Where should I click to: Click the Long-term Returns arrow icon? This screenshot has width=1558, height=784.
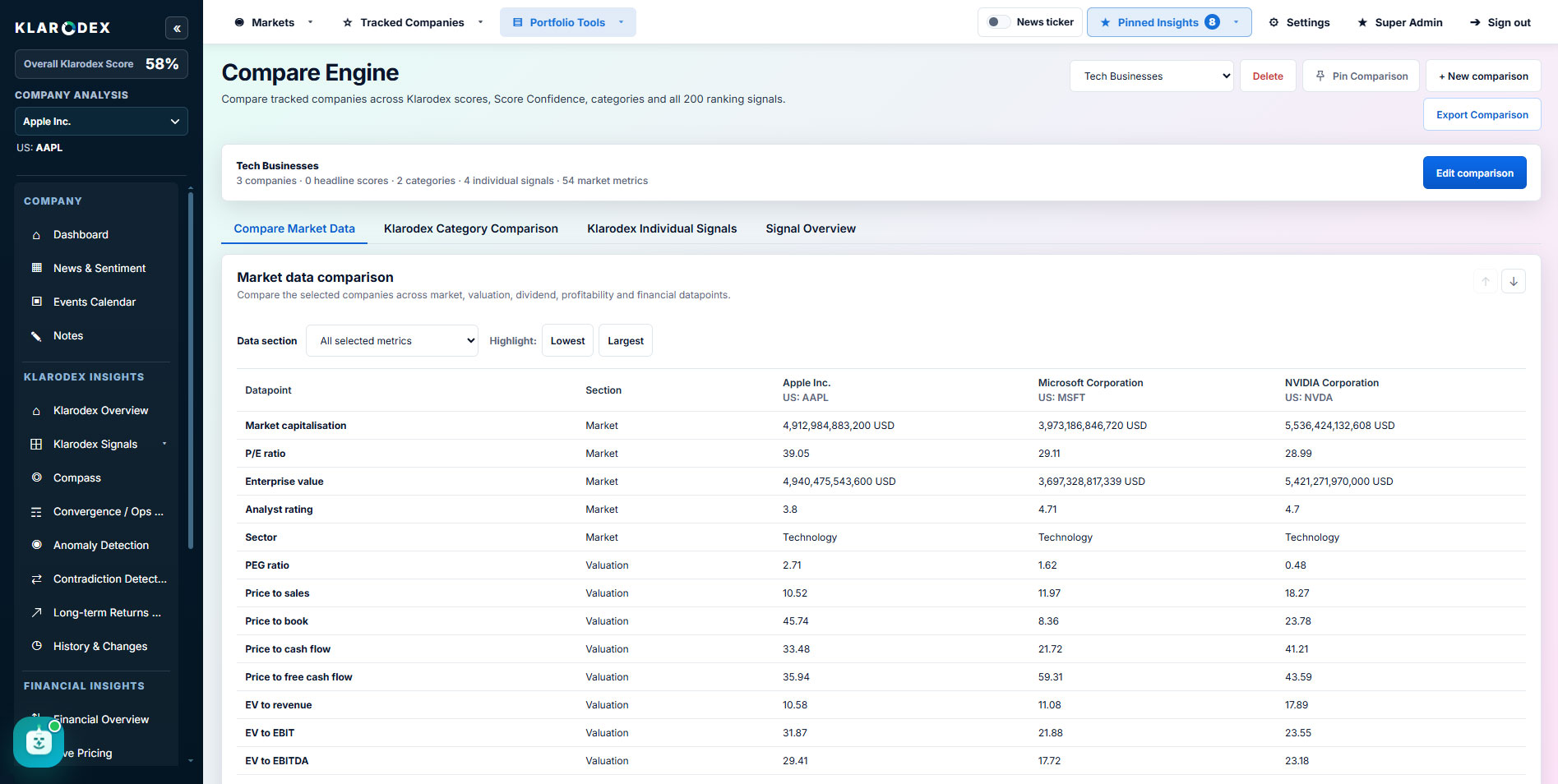(36, 612)
